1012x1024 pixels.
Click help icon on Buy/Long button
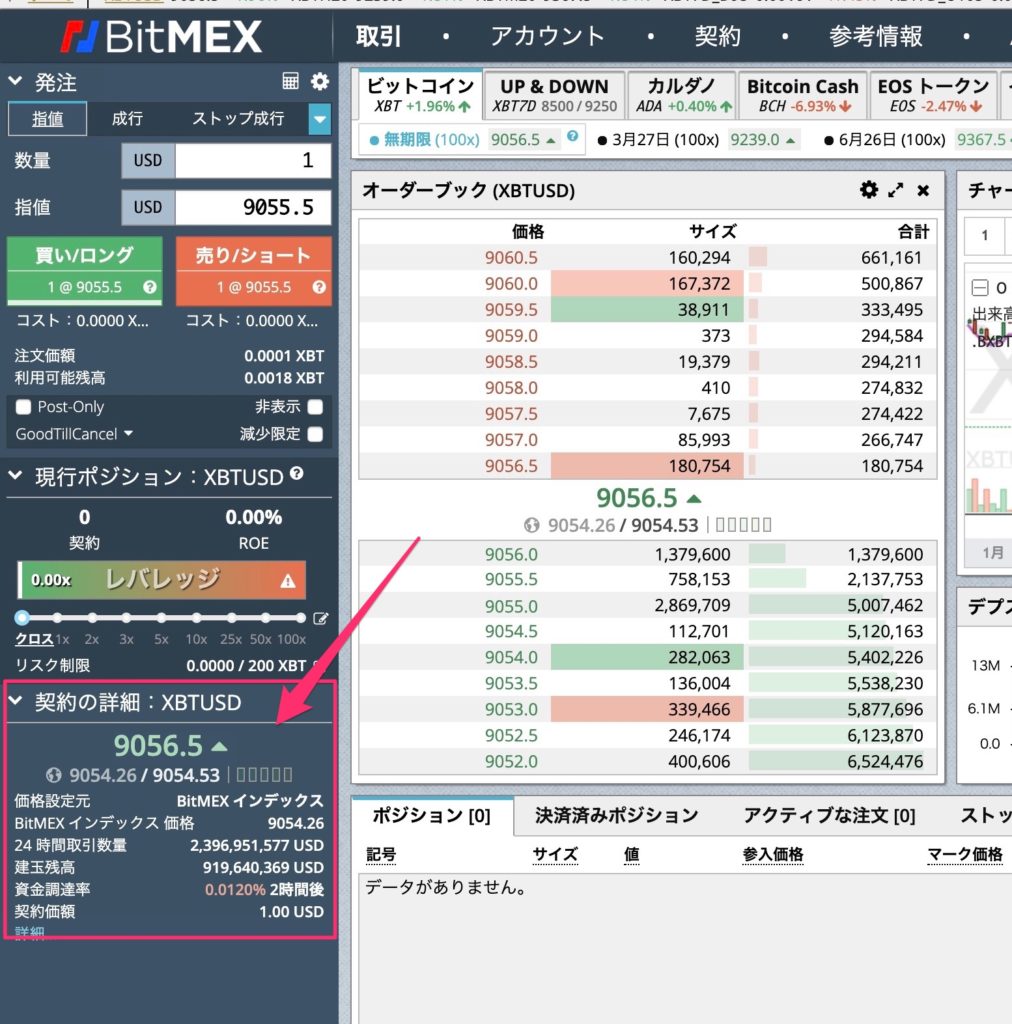coord(150,287)
